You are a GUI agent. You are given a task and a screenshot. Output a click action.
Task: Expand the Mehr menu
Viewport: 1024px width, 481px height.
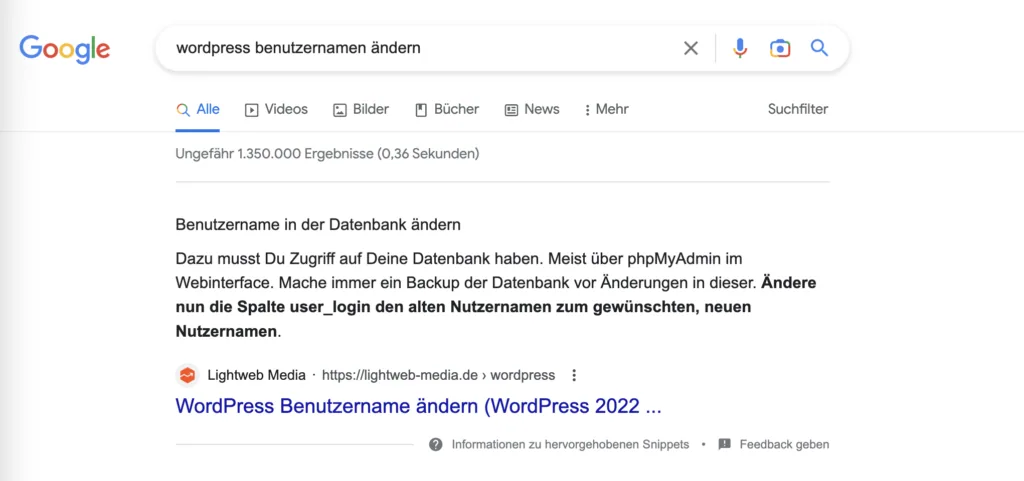pos(607,110)
